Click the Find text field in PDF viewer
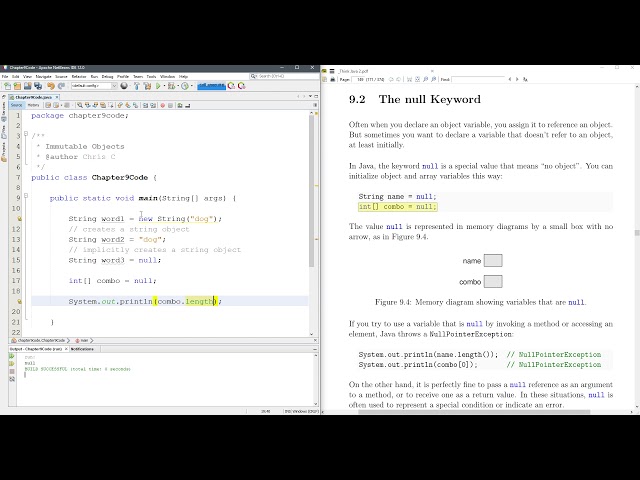The width and height of the screenshot is (640, 480). pyautogui.click(x=478, y=79)
